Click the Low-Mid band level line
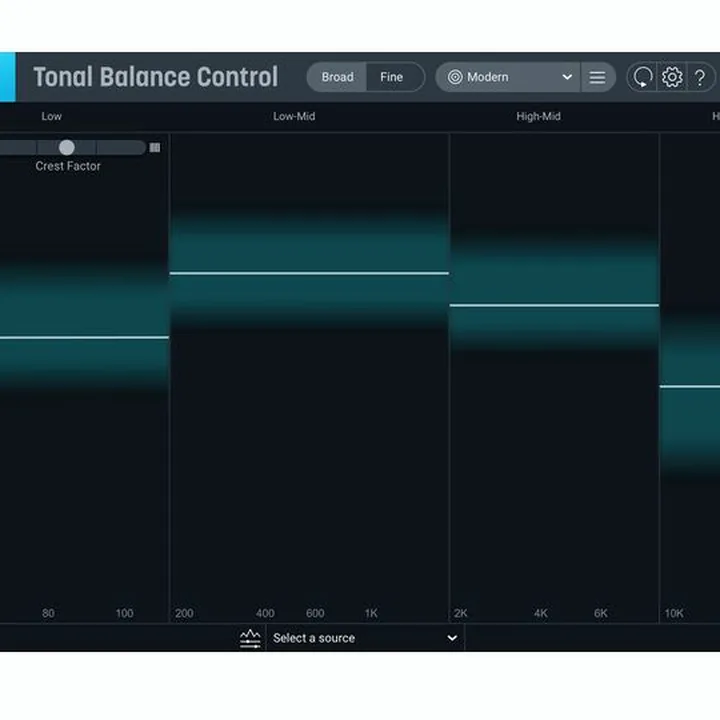The image size is (720, 720). pyautogui.click(x=309, y=273)
